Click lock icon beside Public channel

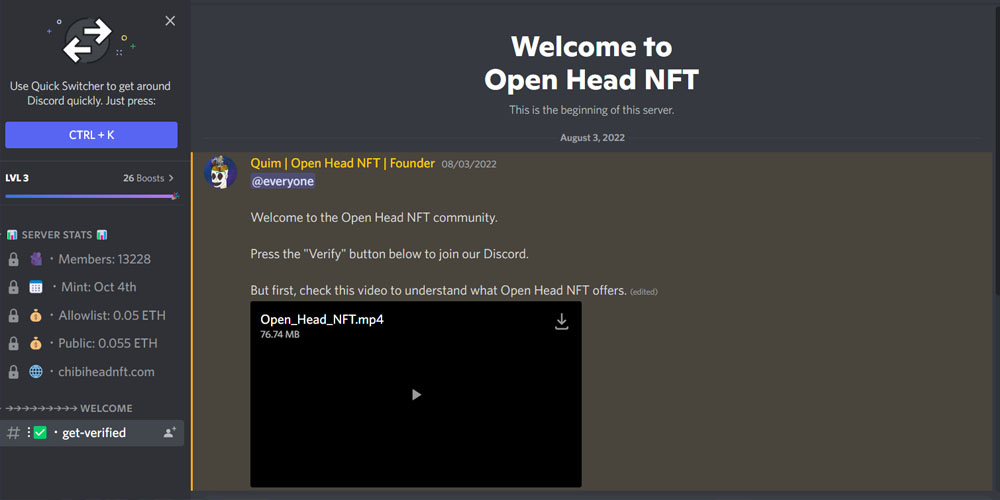click(x=13, y=344)
